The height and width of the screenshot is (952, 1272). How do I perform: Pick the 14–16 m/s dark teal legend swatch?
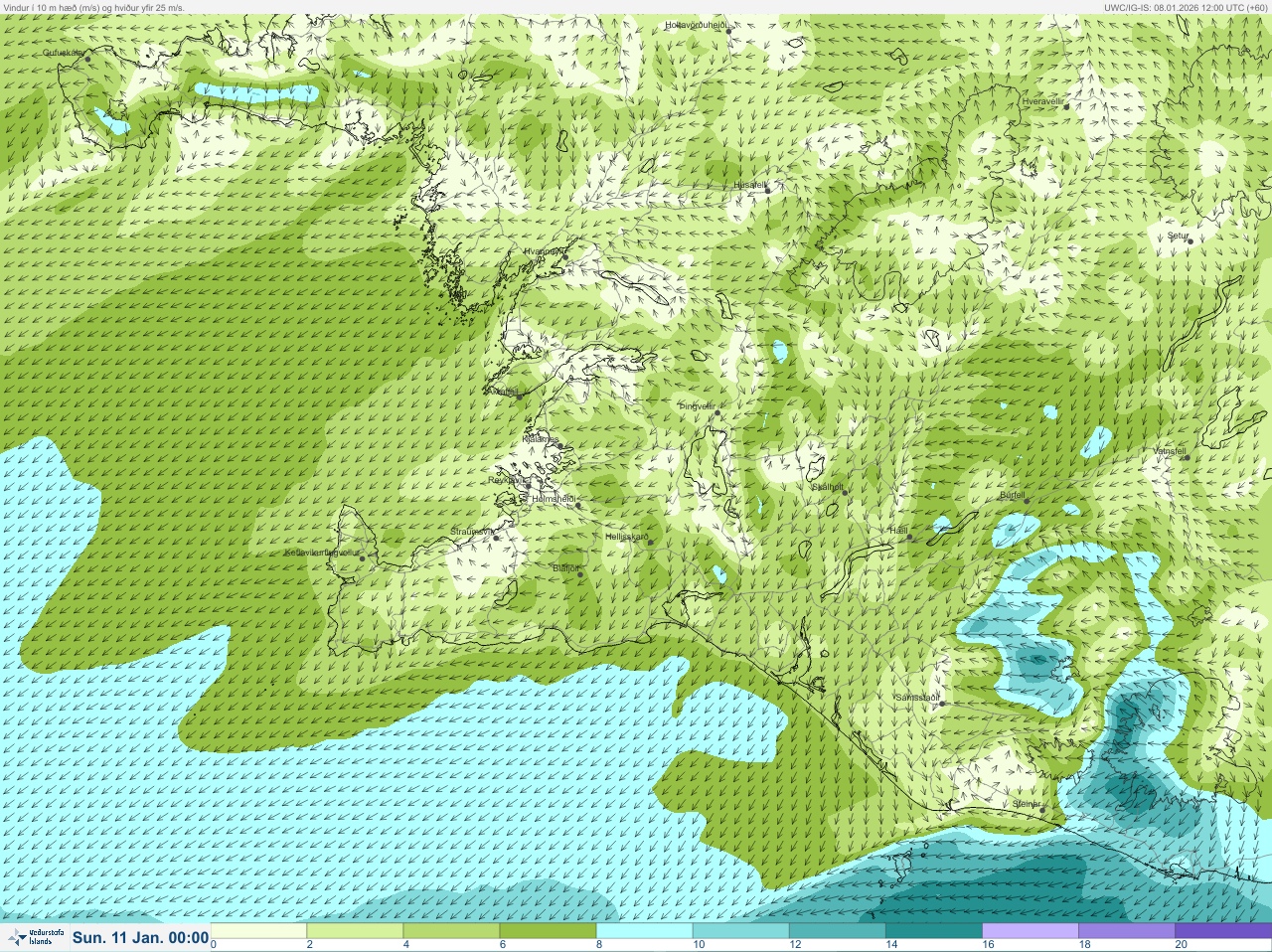(933, 931)
